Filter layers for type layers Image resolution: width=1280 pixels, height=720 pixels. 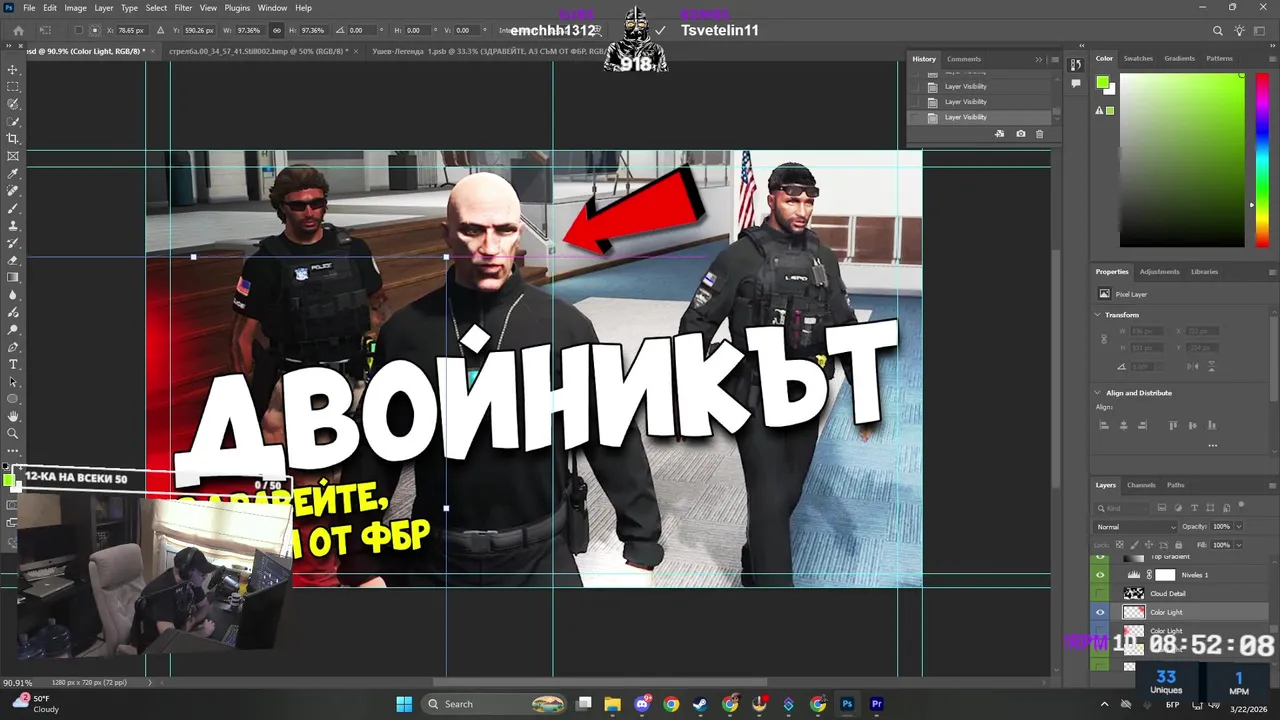[1194, 508]
